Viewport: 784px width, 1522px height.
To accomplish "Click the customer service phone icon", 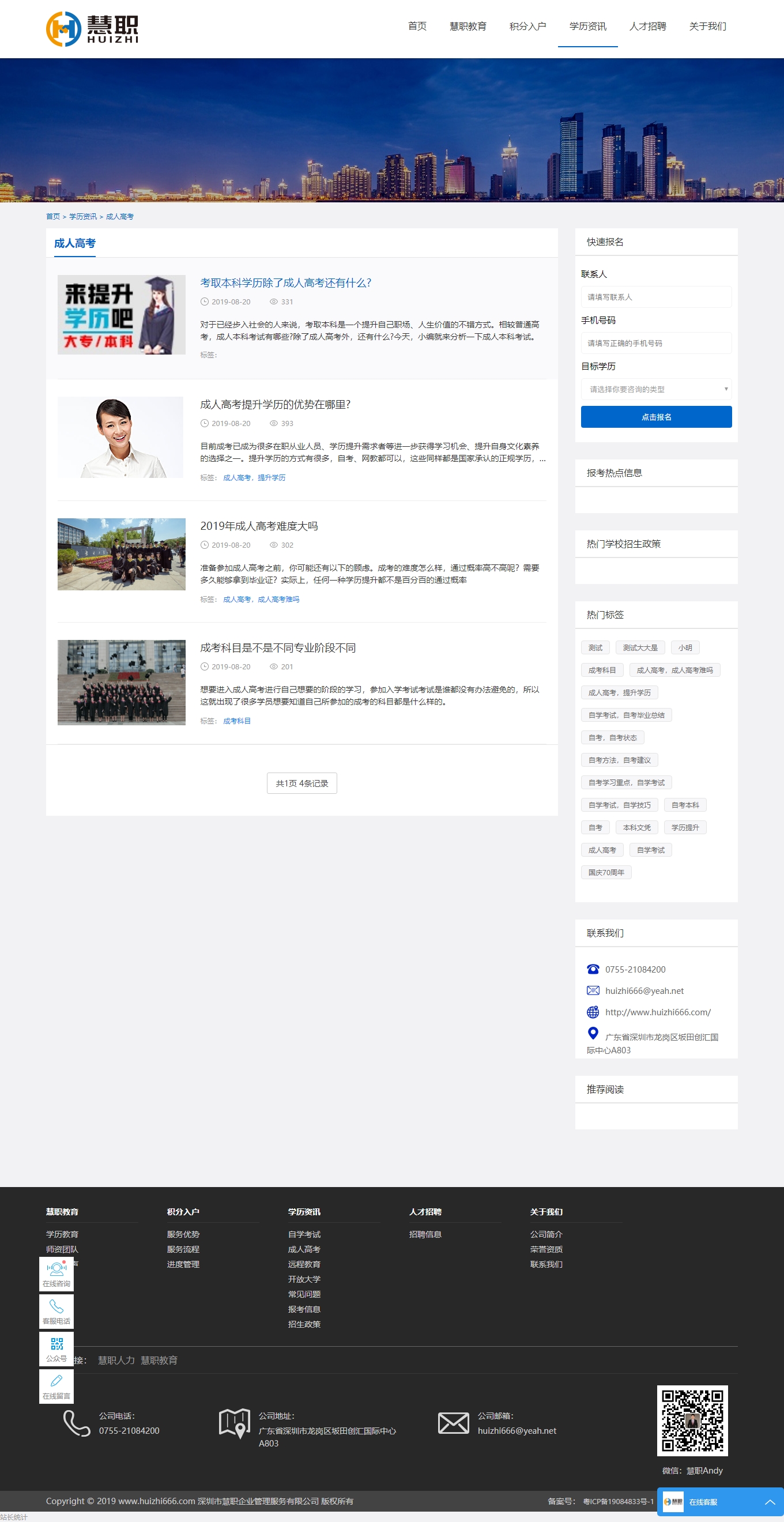I will coord(56,1310).
